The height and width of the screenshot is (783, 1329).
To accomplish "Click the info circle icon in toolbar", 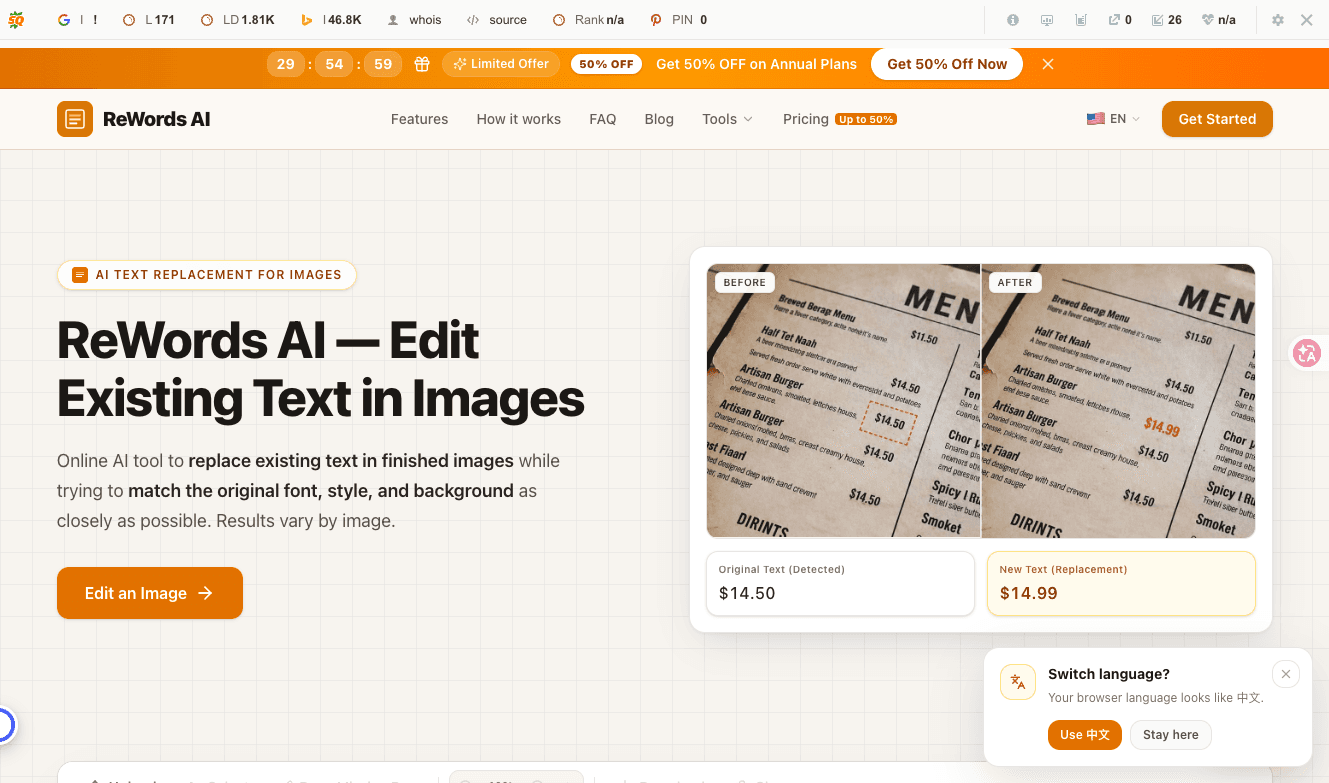I will (1013, 20).
